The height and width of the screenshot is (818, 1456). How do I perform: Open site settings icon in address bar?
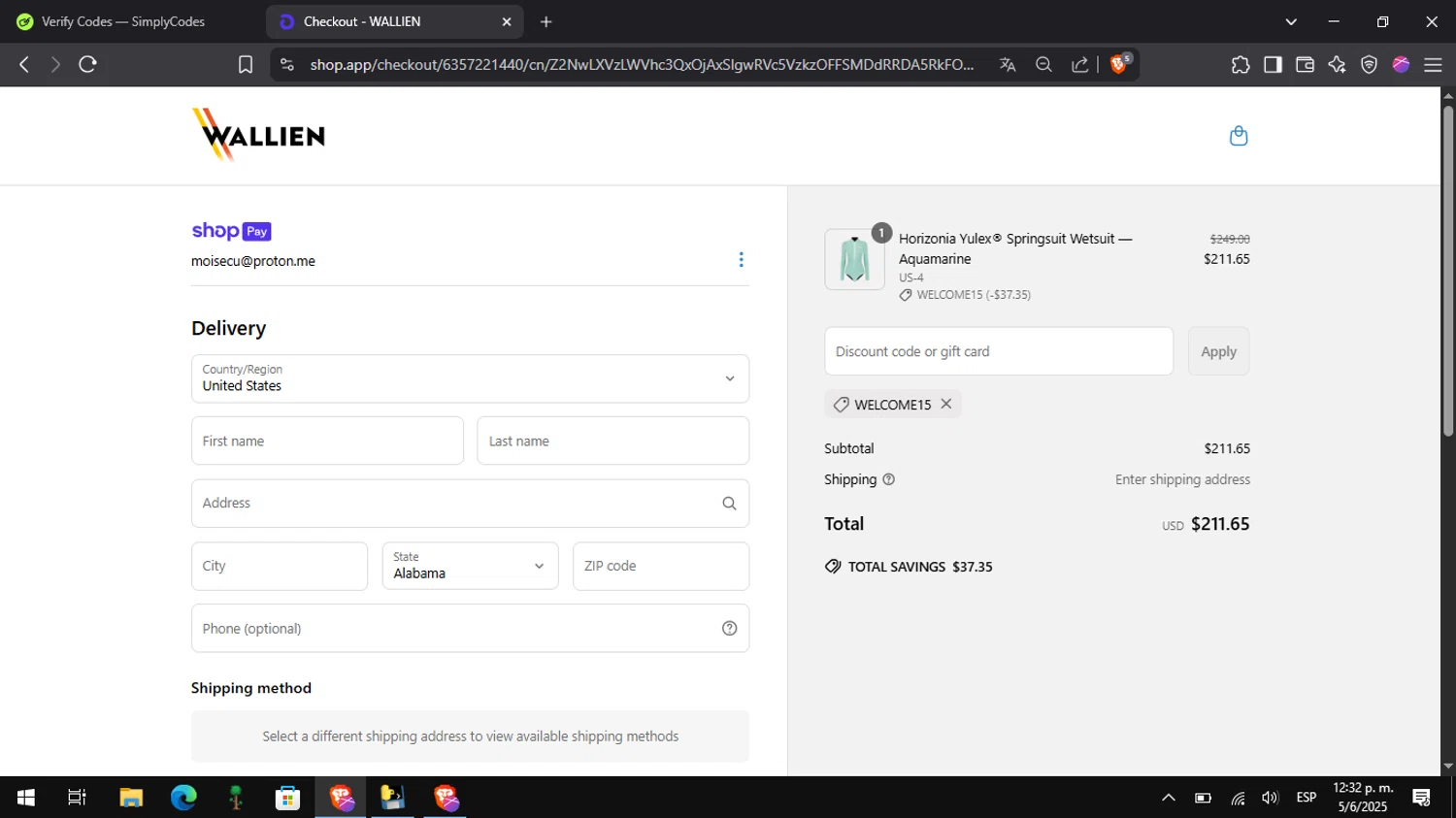pyautogui.click(x=286, y=64)
